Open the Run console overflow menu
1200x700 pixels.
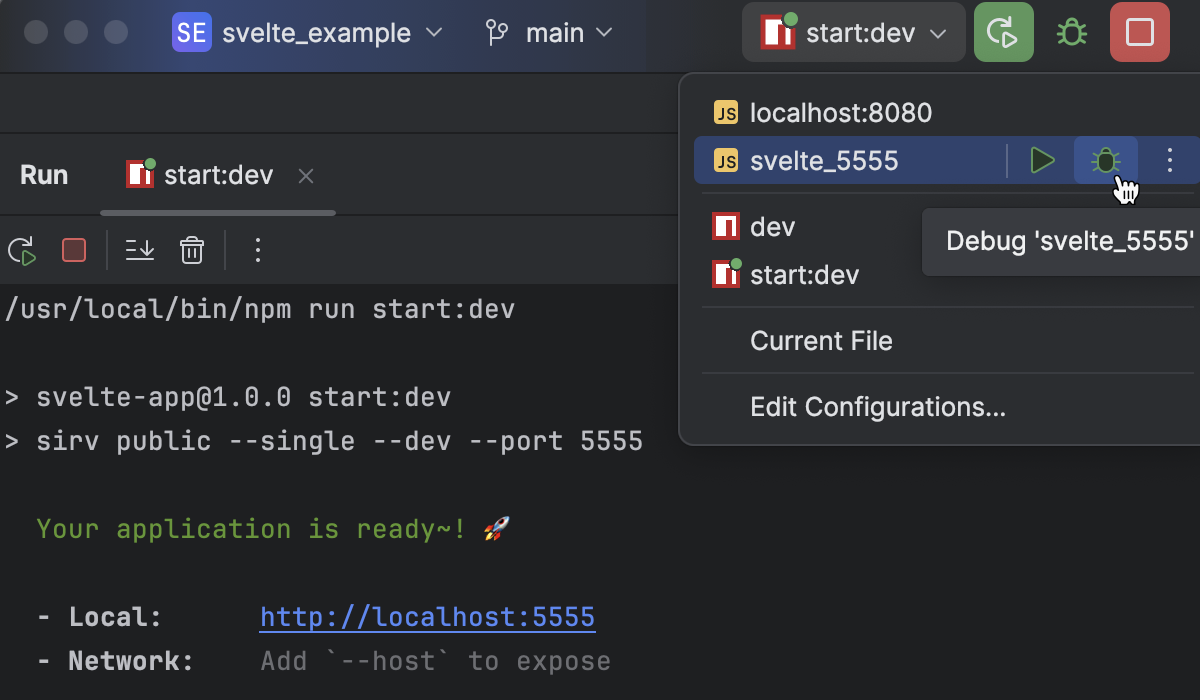pos(258,250)
